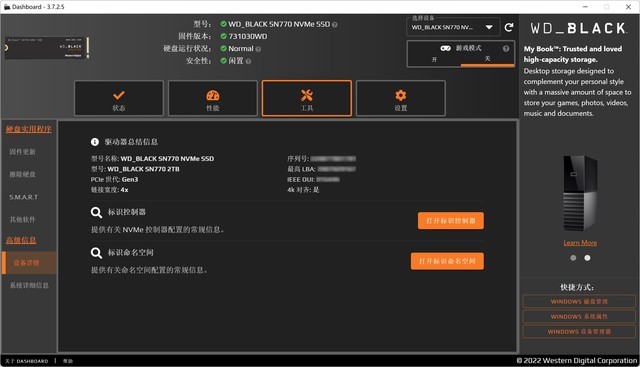Click 帮助 help link in footer
Viewport: 640px width, 367px height.
pyautogui.click(x=68, y=361)
